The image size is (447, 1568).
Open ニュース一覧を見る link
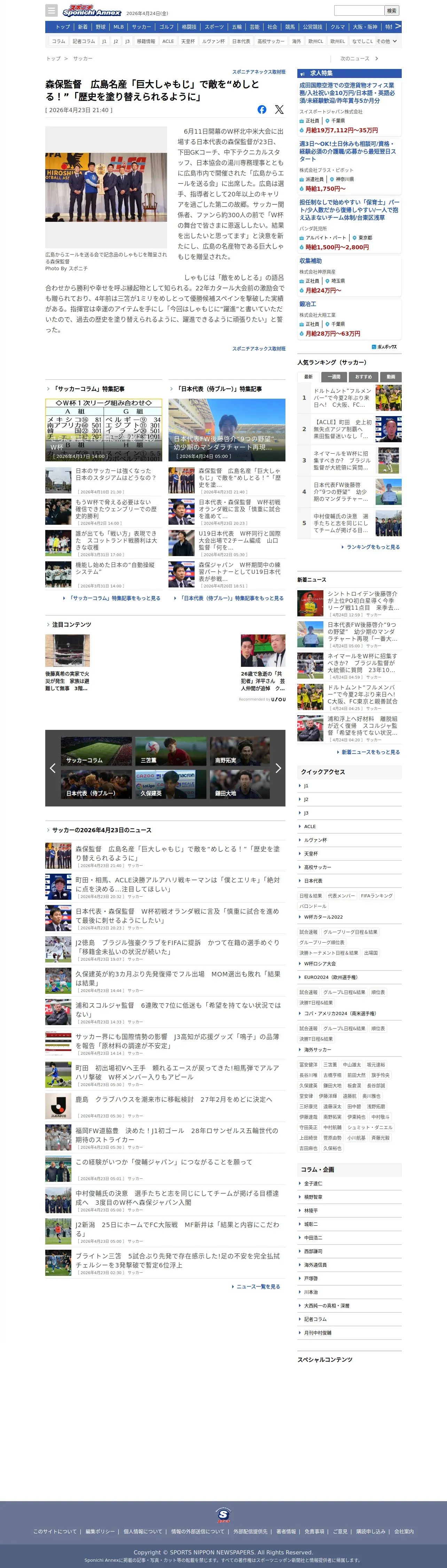coord(258,1287)
